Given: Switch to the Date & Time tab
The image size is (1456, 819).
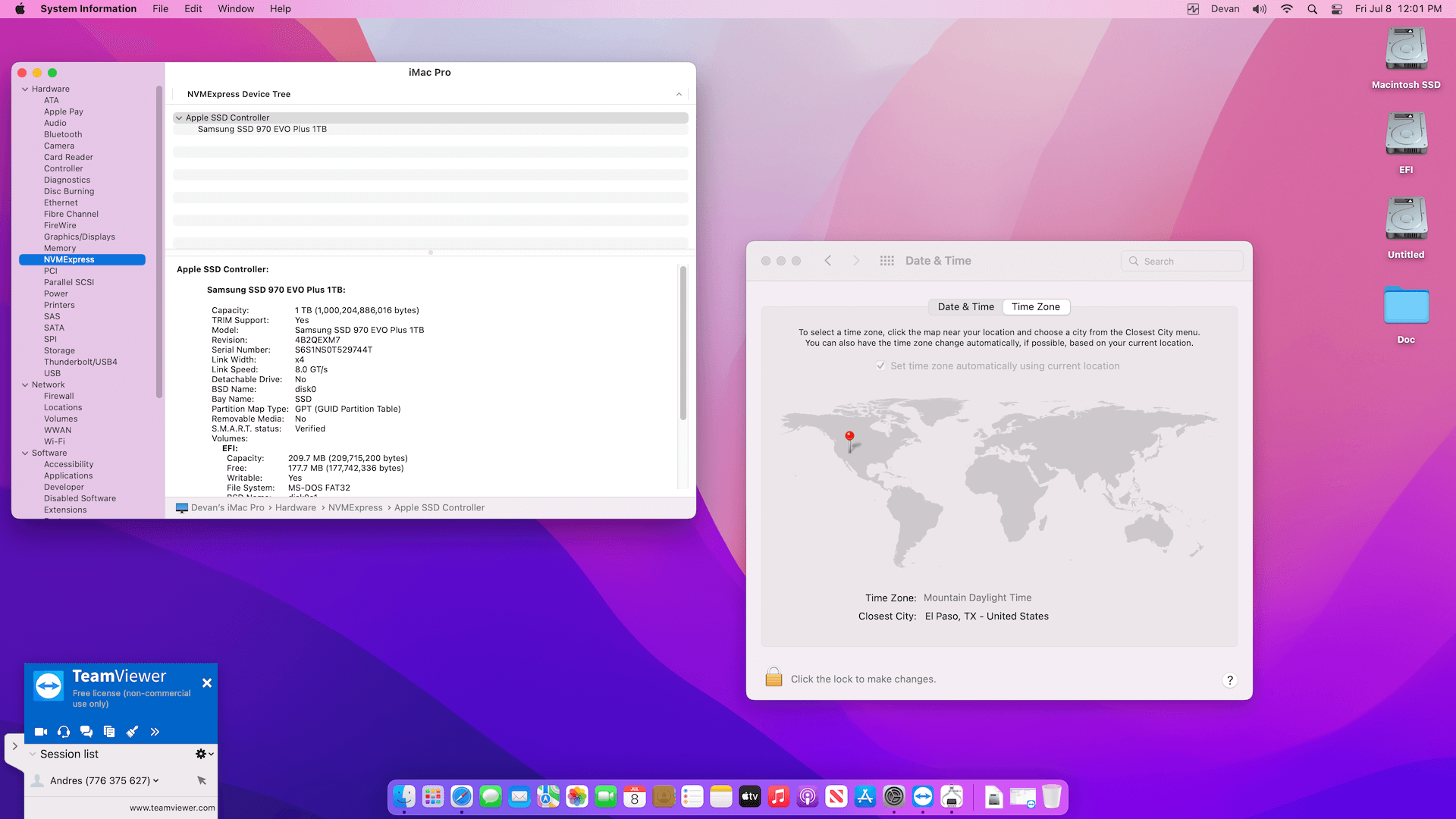Looking at the screenshot, I should click(x=965, y=307).
